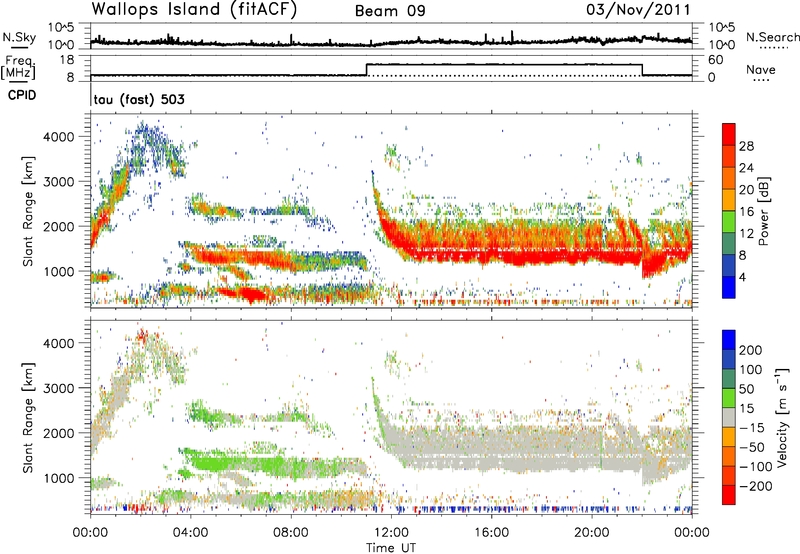Click the '28' tick on Power scale

point(746,146)
